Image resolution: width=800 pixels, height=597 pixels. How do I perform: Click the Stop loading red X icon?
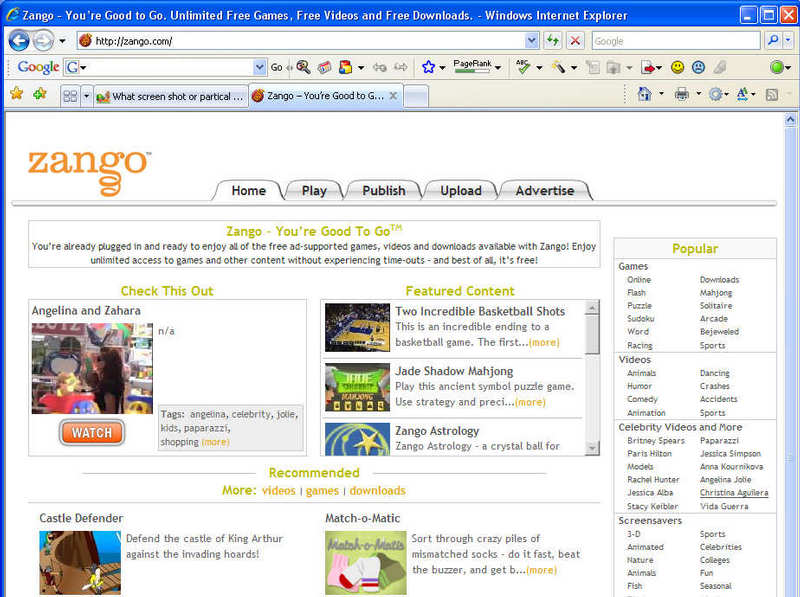pyautogui.click(x=575, y=41)
